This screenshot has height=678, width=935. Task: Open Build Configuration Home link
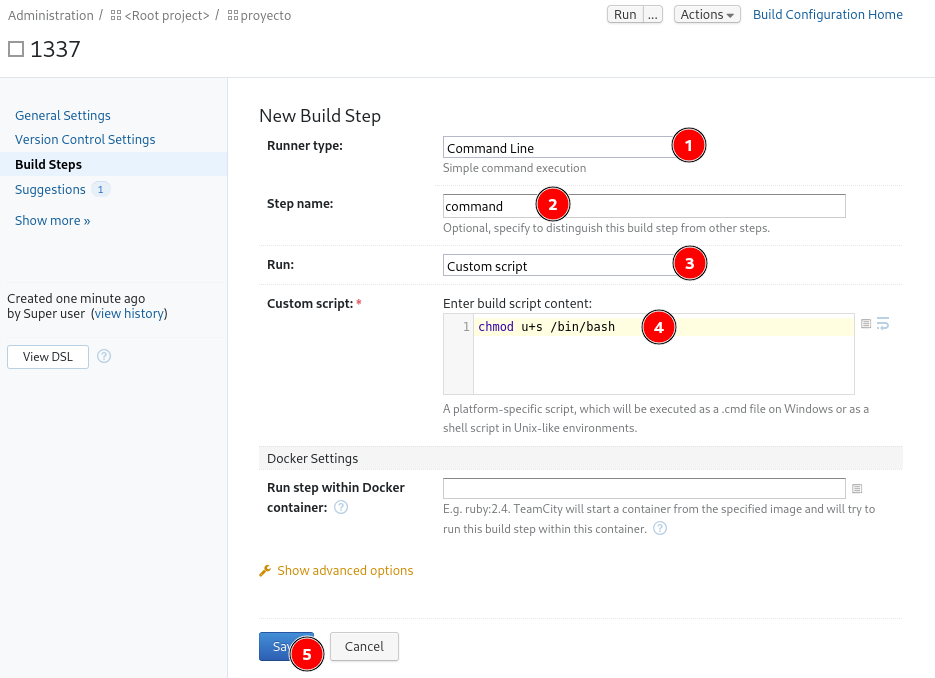(828, 14)
